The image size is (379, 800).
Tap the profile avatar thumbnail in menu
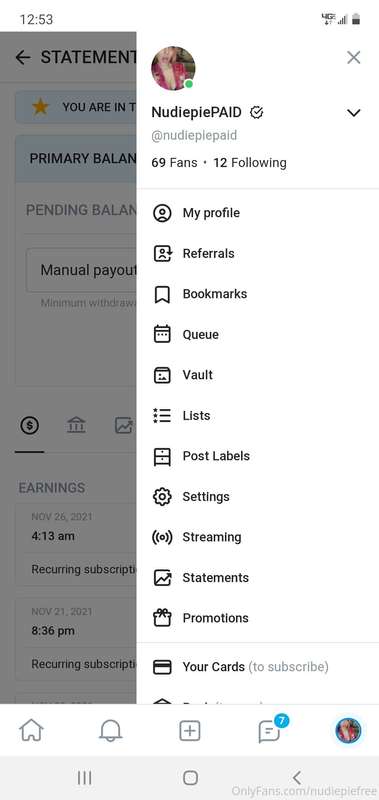(x=173, y=68)
